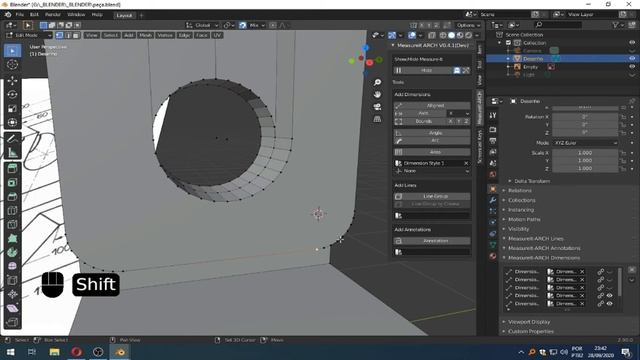The height and width of the screenshot is (360, 640).
Task: Select the 3D Cursor tool
Action: 12,64
